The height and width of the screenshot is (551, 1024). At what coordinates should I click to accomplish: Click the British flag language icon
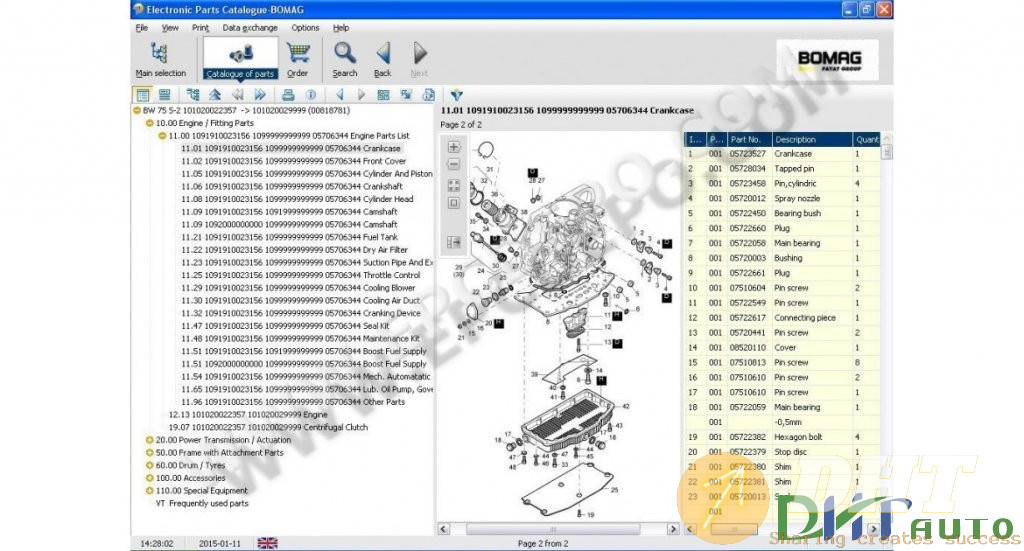(267, 543)
